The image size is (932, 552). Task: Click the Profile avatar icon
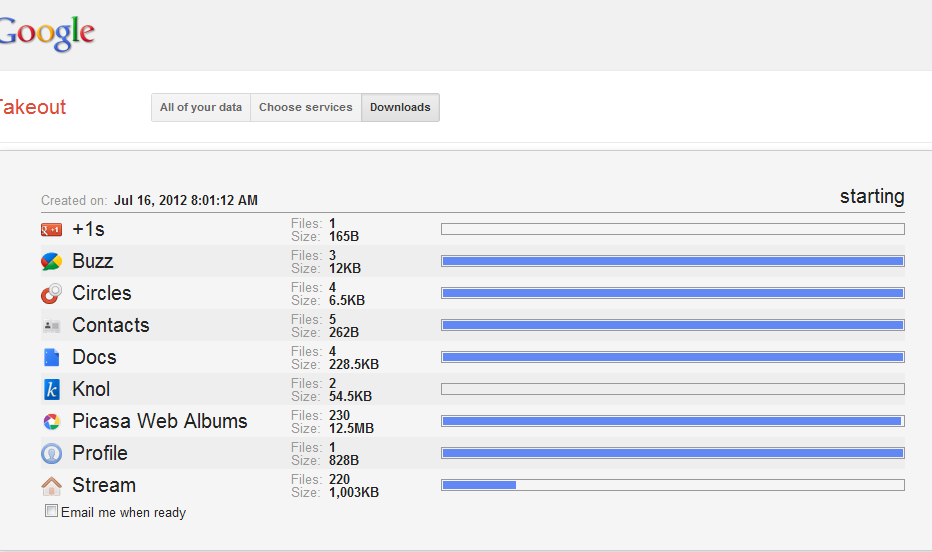tap(52, 454)
